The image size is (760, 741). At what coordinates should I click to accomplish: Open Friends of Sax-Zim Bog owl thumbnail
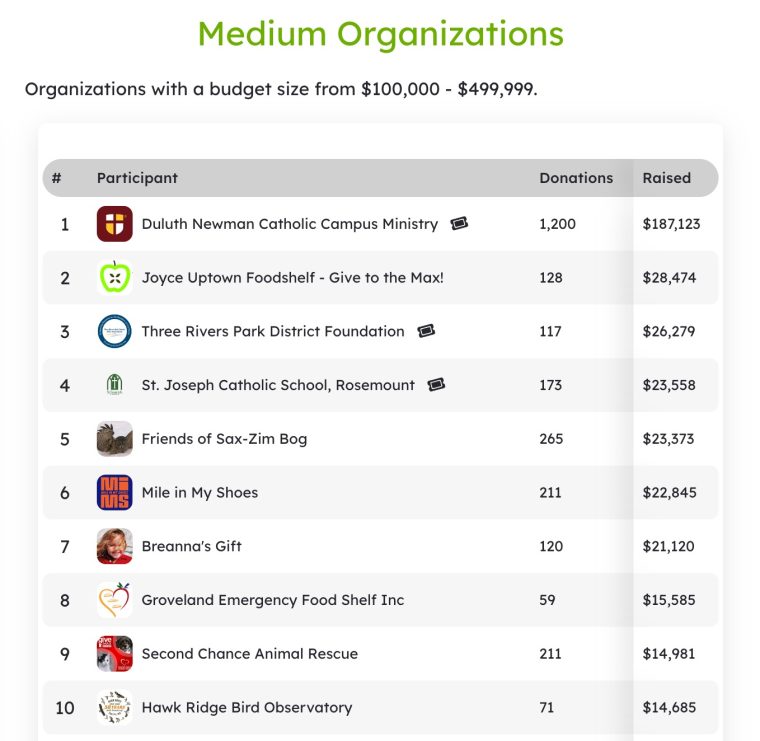(x=114, y=439)
